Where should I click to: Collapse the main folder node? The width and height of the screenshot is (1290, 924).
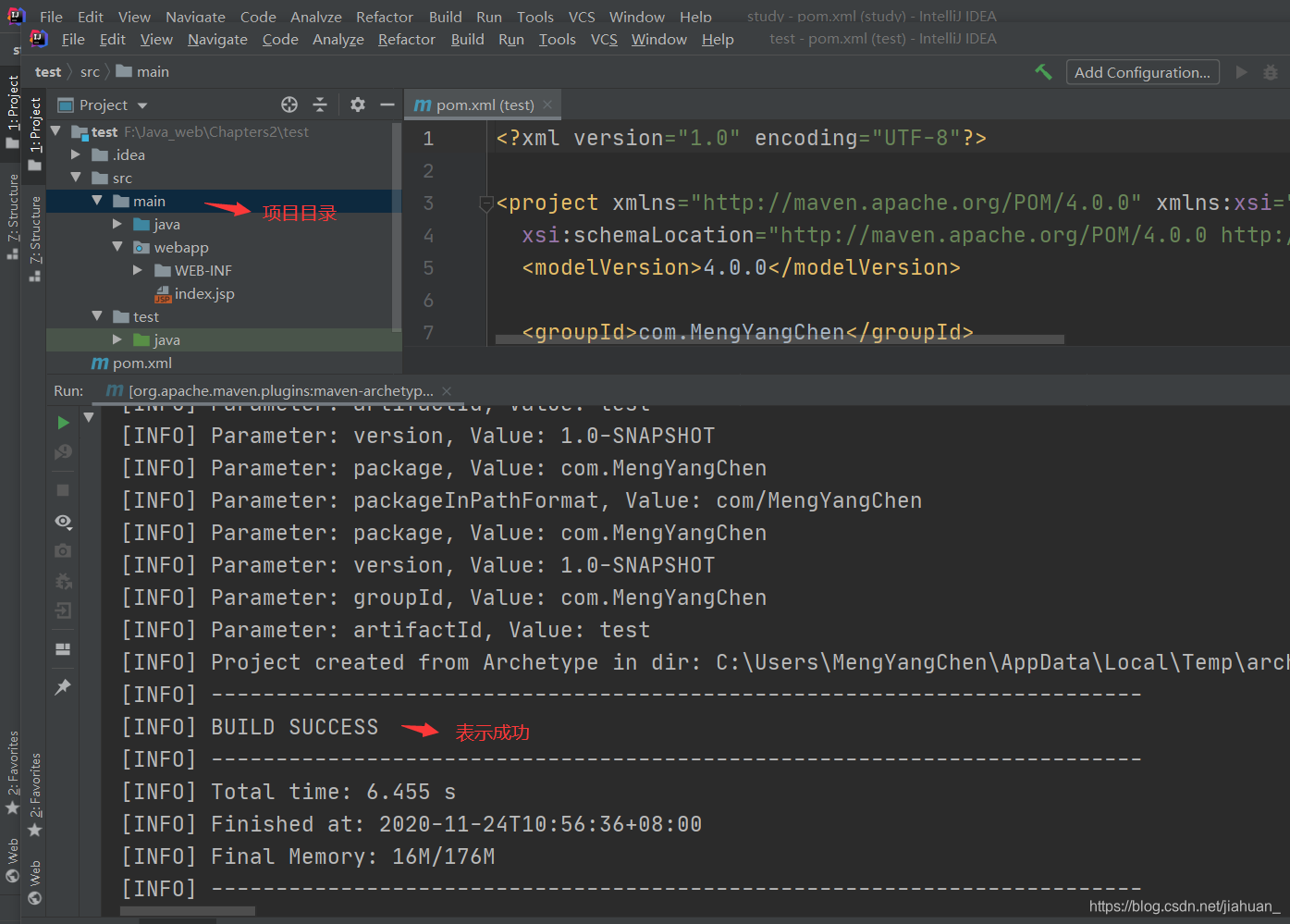[x=97, y=201]
